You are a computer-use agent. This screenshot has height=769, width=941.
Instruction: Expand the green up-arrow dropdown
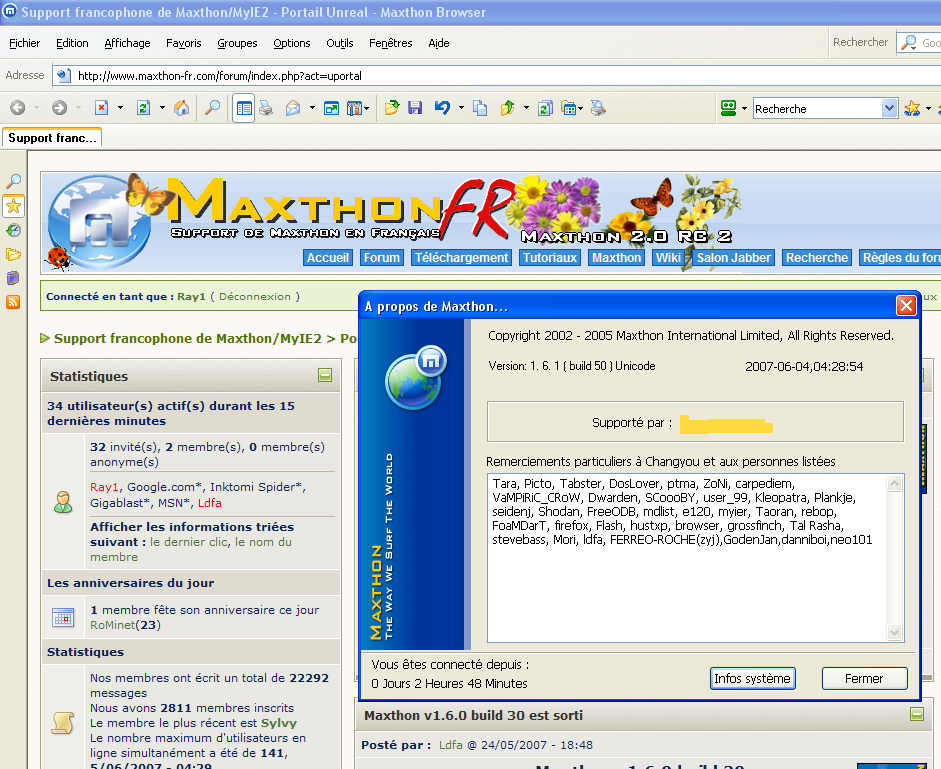tap(526, 108)
